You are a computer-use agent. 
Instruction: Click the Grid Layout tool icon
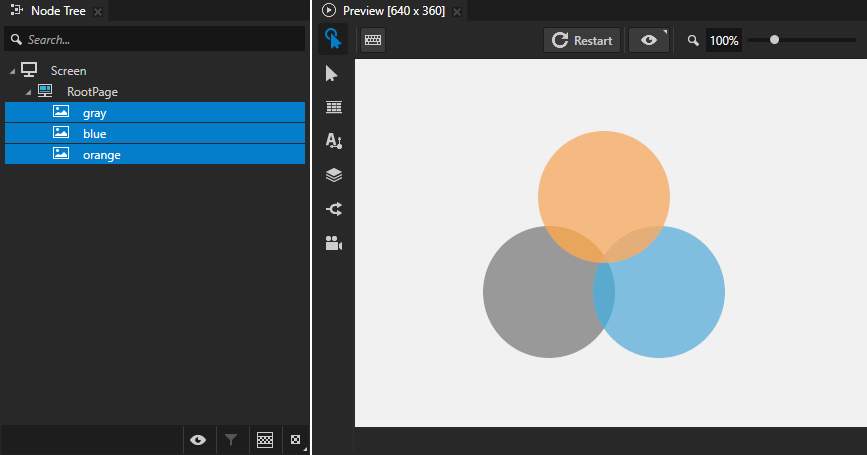pos(333,107)
